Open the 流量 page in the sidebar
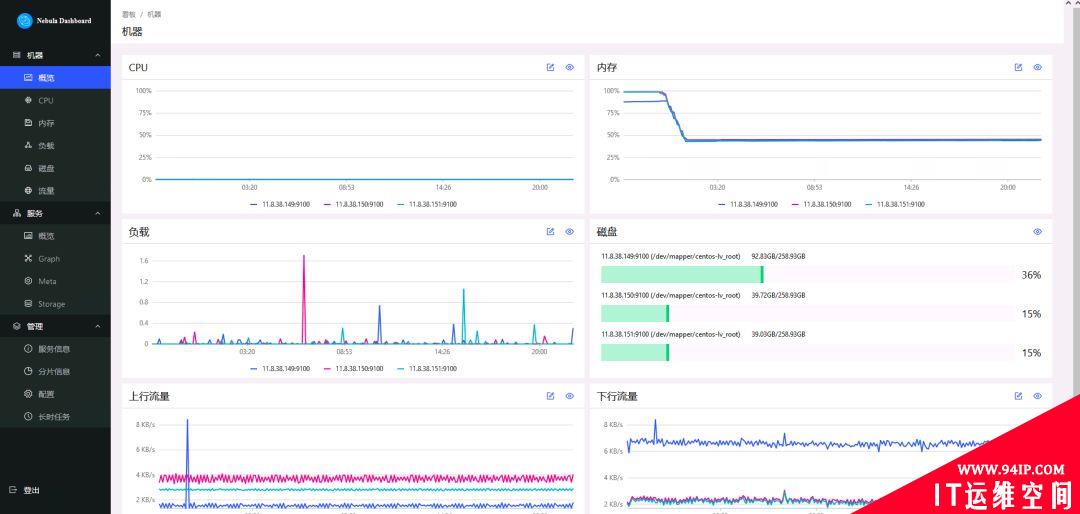 [x=55, y=191]
